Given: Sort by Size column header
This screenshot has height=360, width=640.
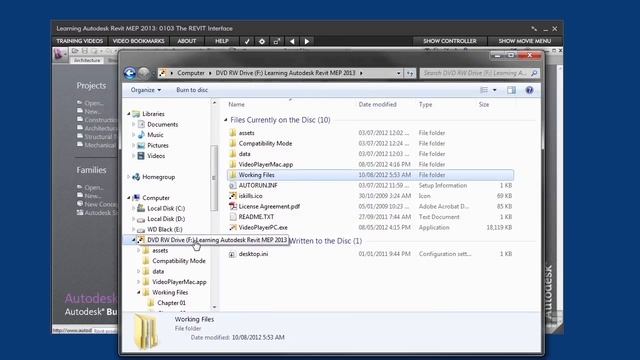Looking at the screenshot, I should [484, 104].
